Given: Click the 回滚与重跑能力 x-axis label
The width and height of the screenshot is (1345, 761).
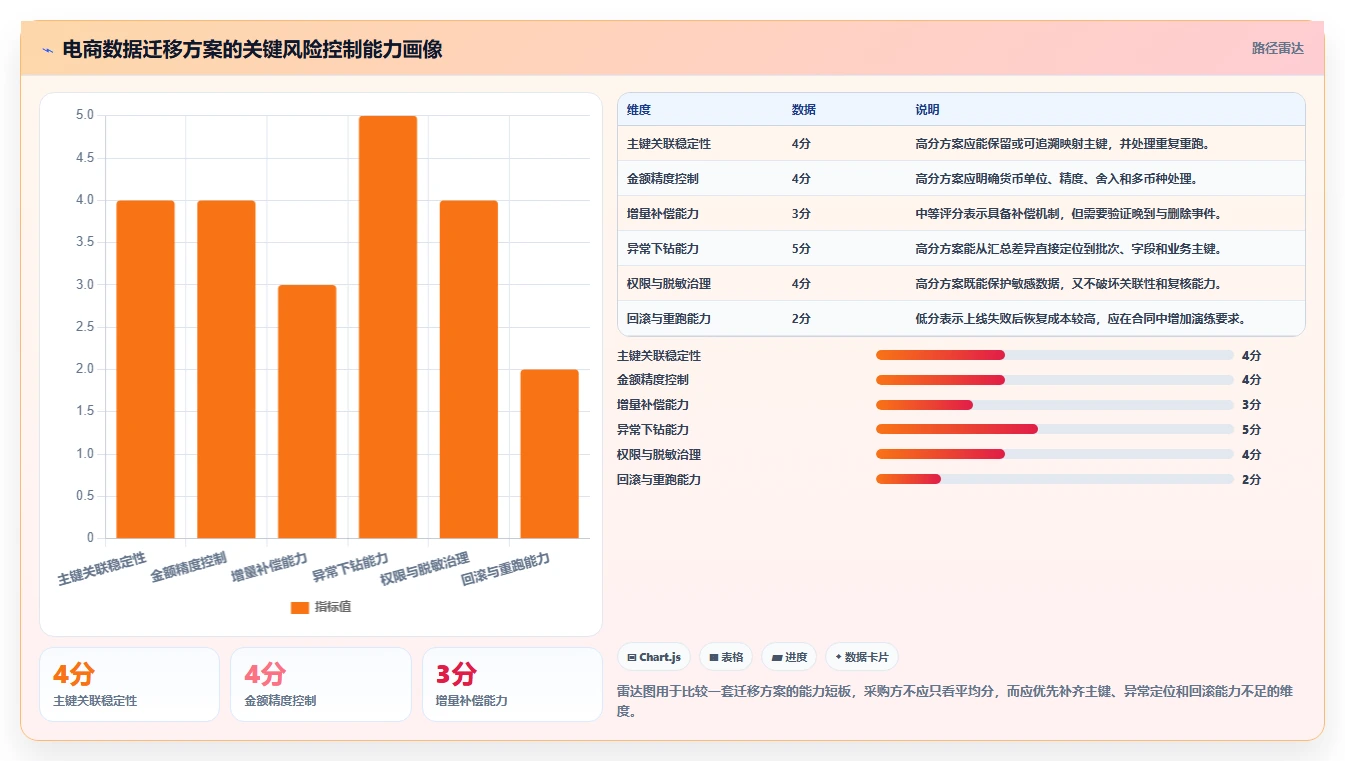Looking at the screenshot, I should click(505, 569).
